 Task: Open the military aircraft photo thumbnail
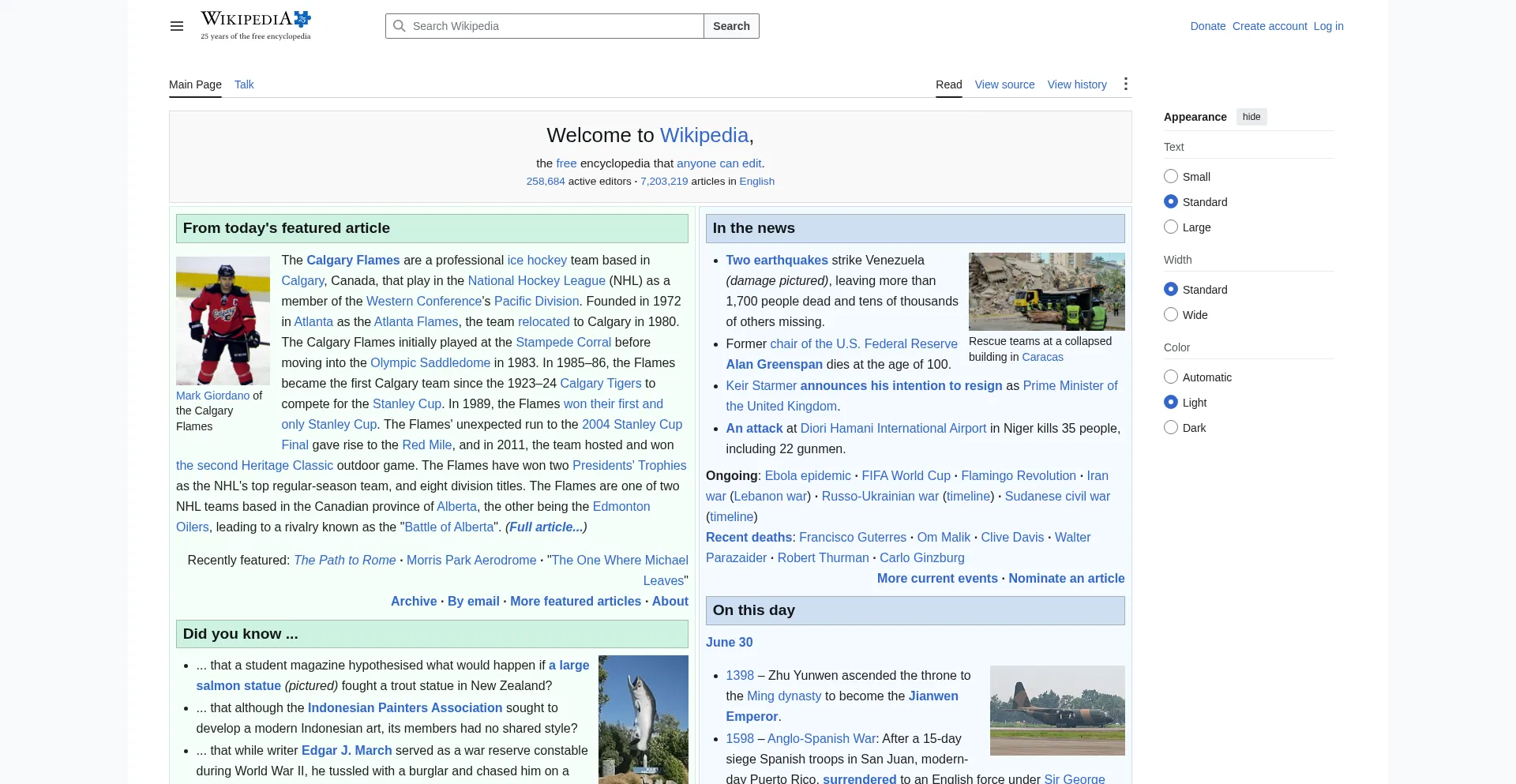[1057, 711]
